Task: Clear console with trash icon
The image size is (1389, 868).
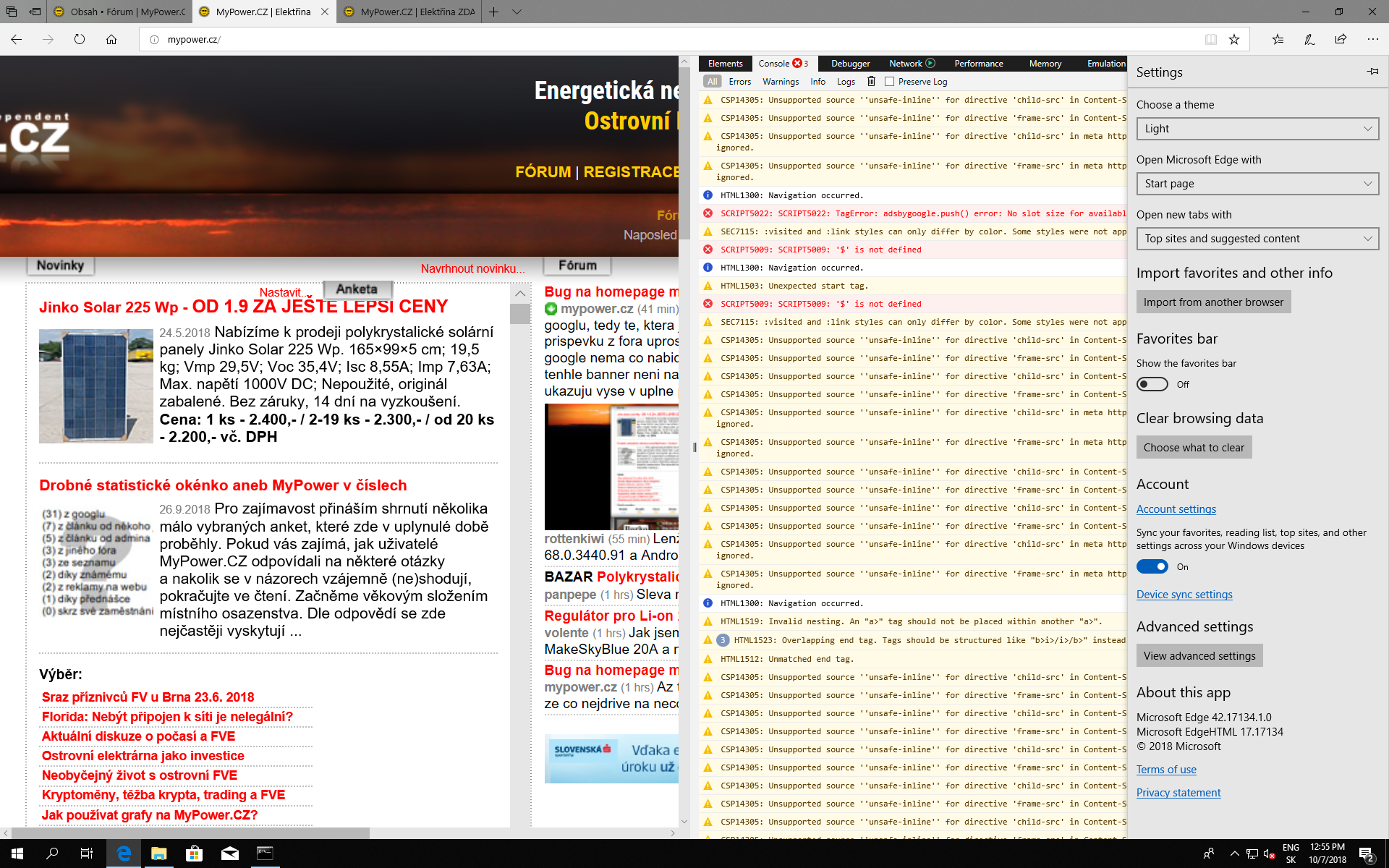Action: 871,82
